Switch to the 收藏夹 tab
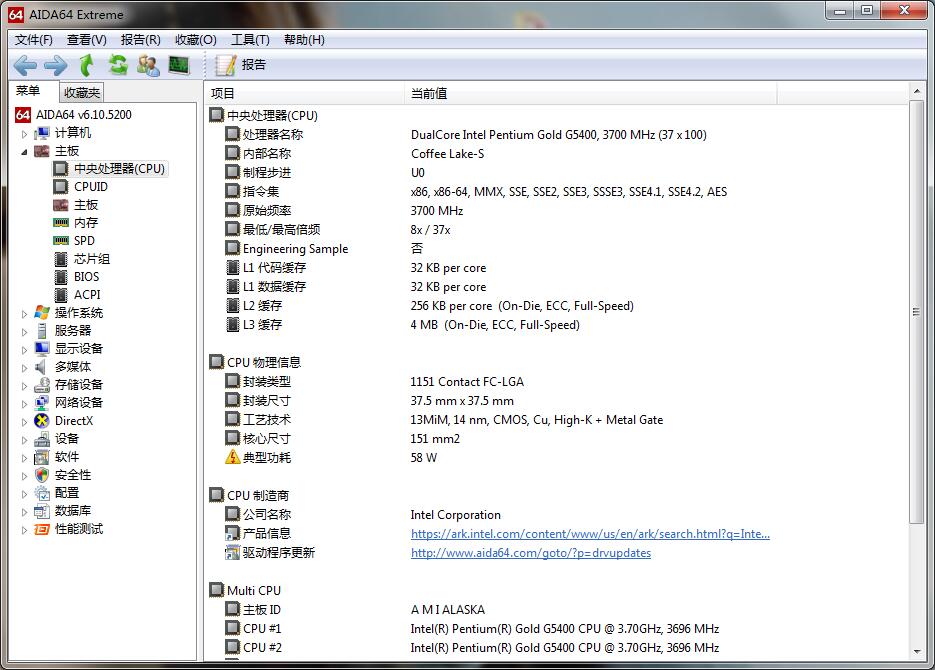Viewport: 935px width, 670px height. tap(82, 93)
